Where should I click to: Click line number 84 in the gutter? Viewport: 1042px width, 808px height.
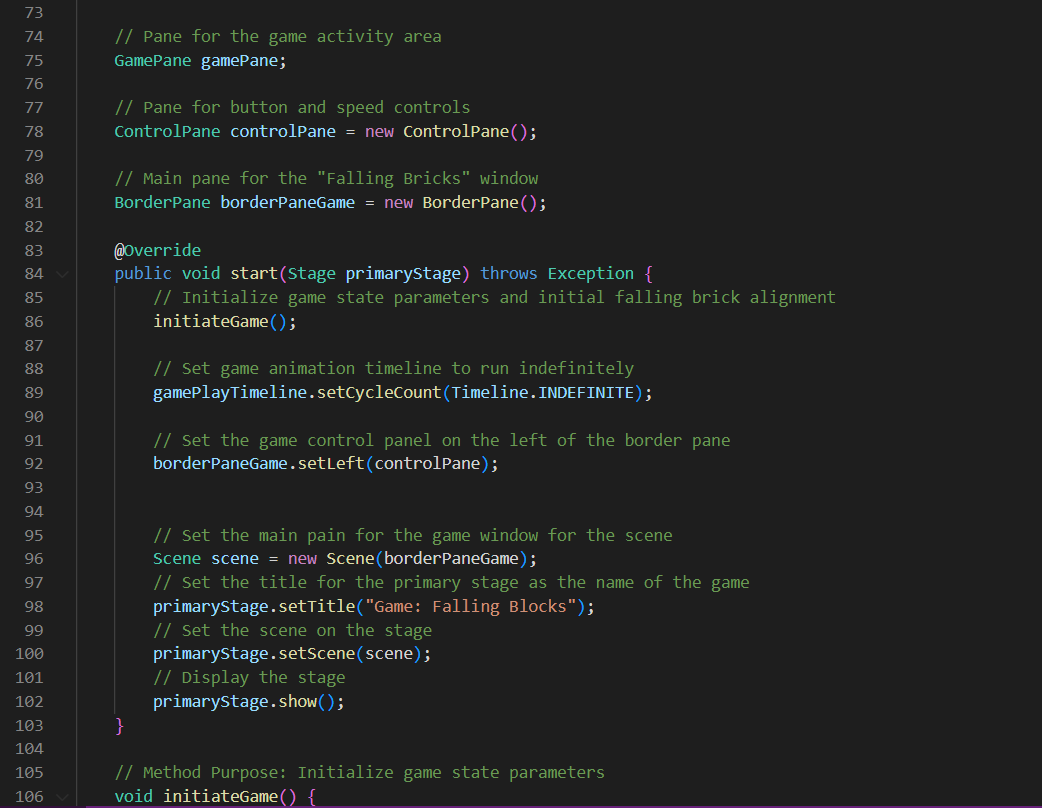click(33, 273)
